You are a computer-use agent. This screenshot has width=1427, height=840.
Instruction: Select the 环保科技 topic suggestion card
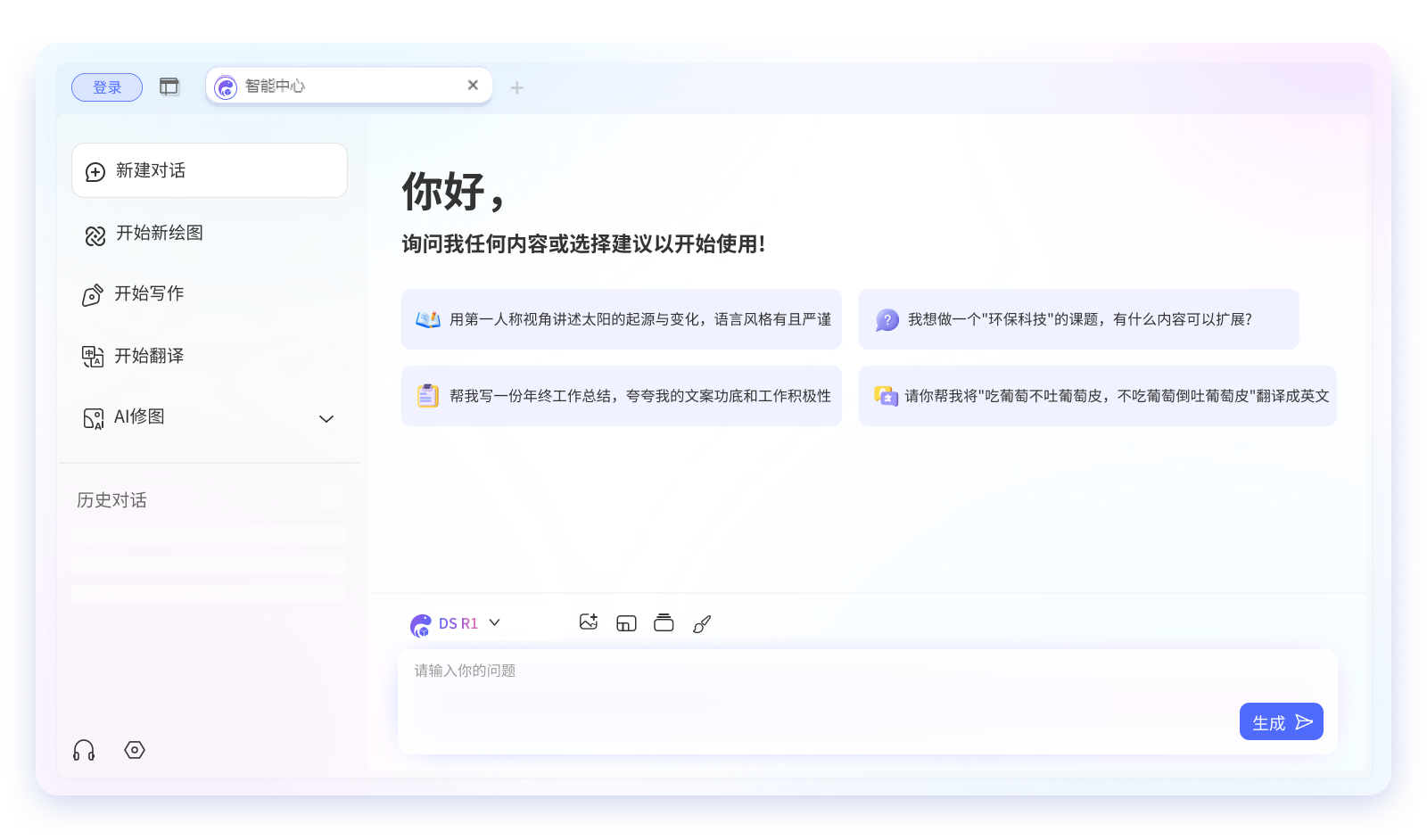(1079, 318)
